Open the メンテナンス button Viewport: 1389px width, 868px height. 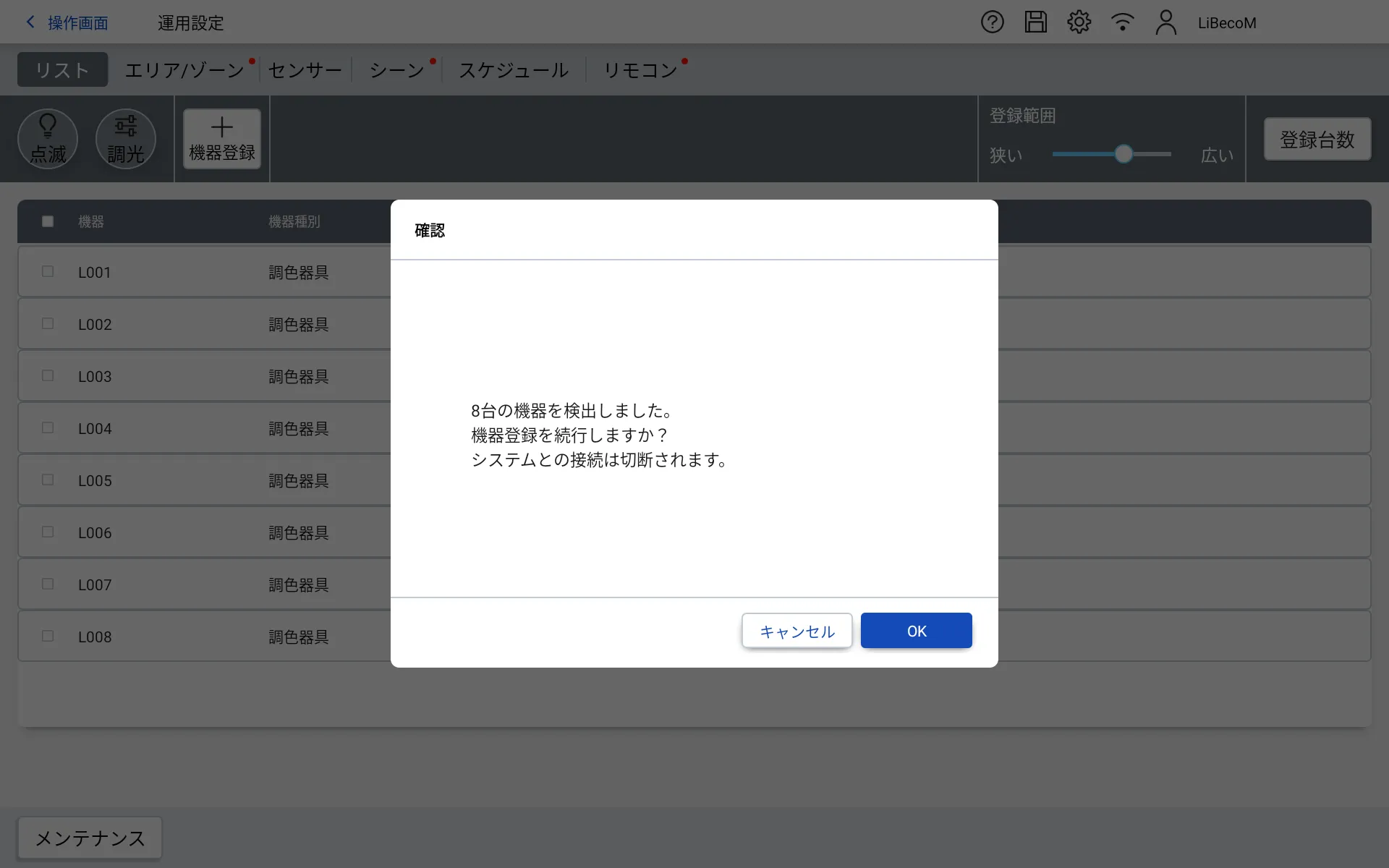[x=90, y=838]
